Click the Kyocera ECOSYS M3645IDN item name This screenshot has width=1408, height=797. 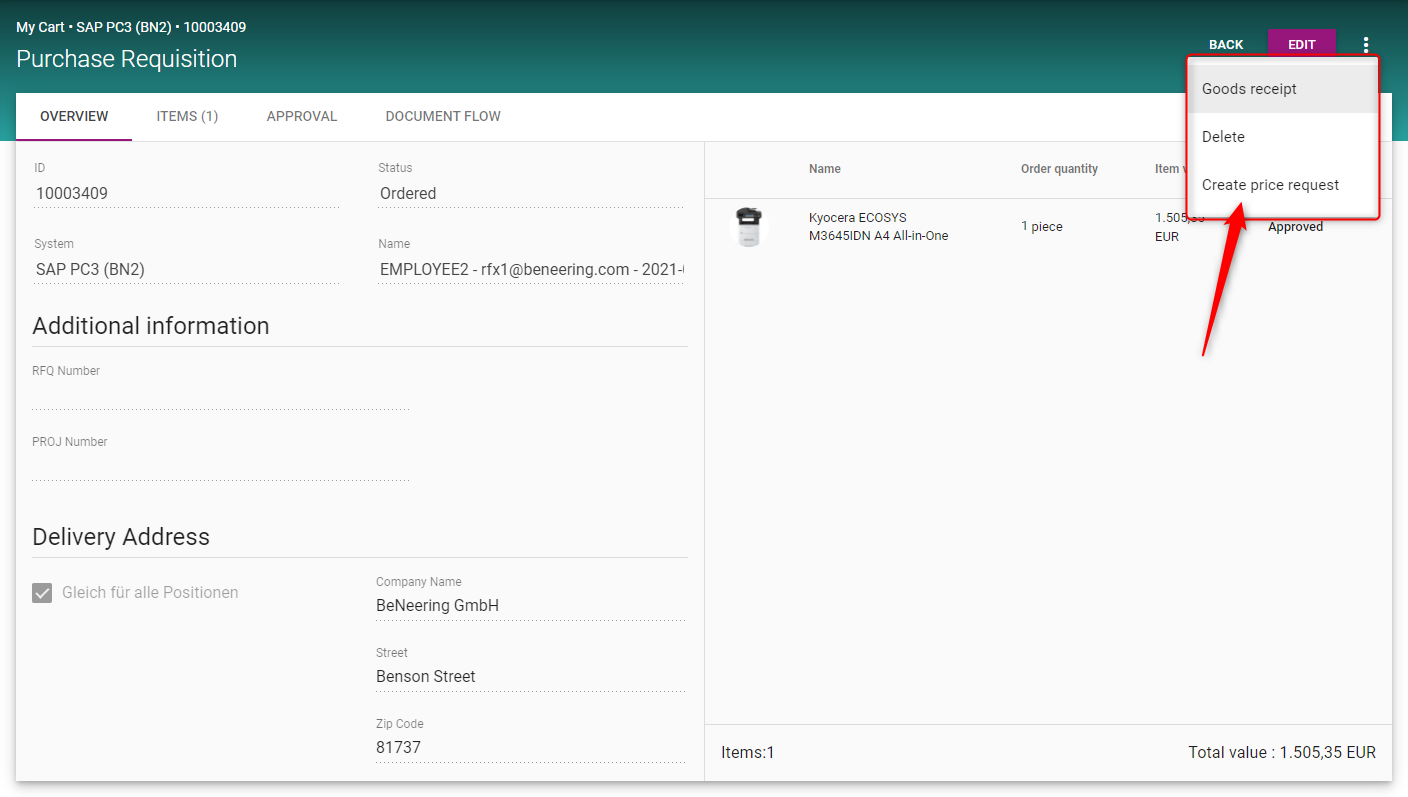pyautogui.click(x=878, y=227)
